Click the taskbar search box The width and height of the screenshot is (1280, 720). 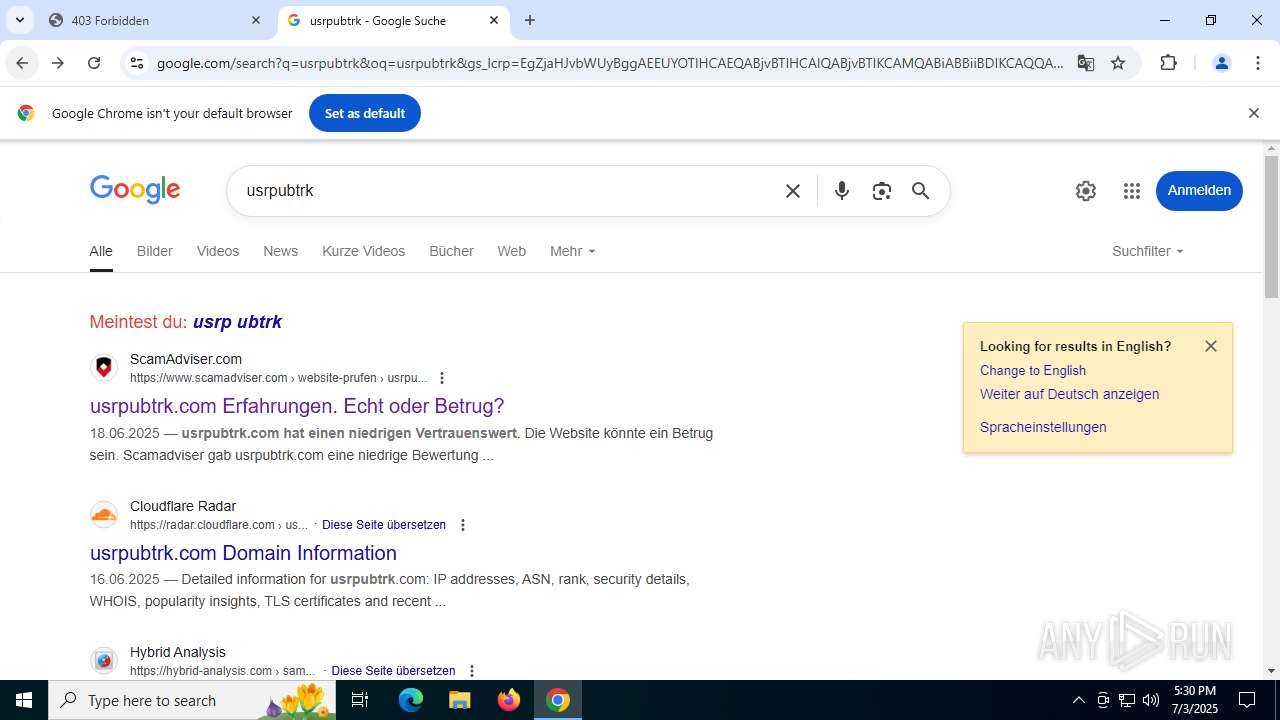pyautogui.click(x=192, y=700)
